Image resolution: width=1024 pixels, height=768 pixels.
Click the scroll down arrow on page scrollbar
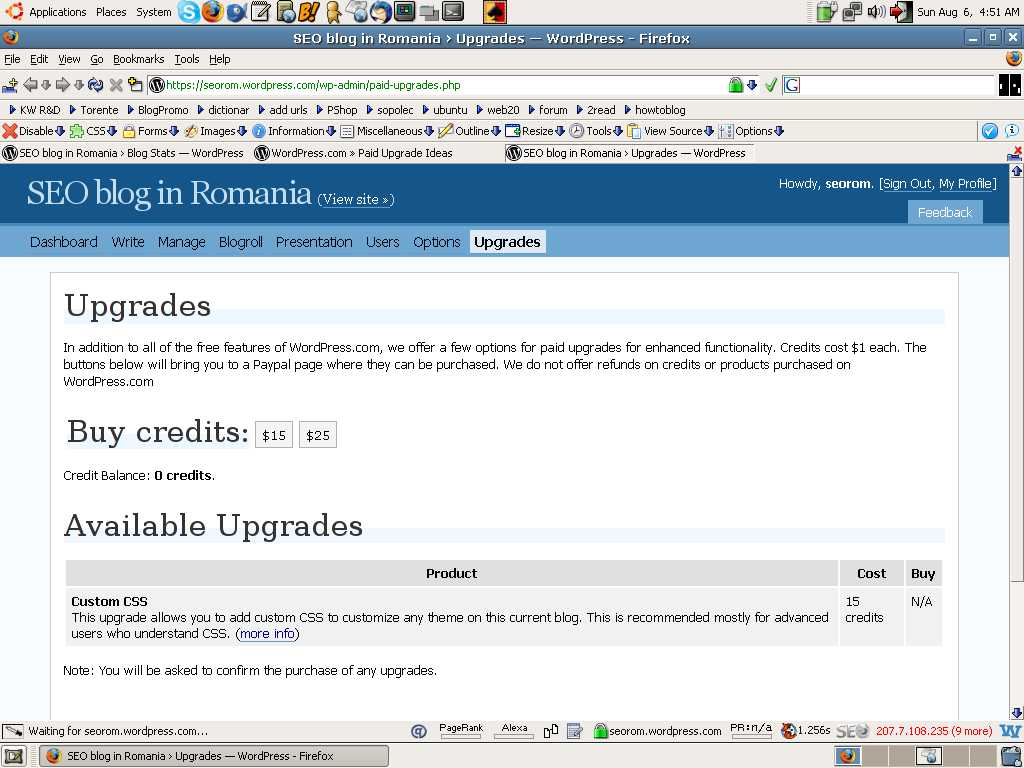(x=1017, y=712)
